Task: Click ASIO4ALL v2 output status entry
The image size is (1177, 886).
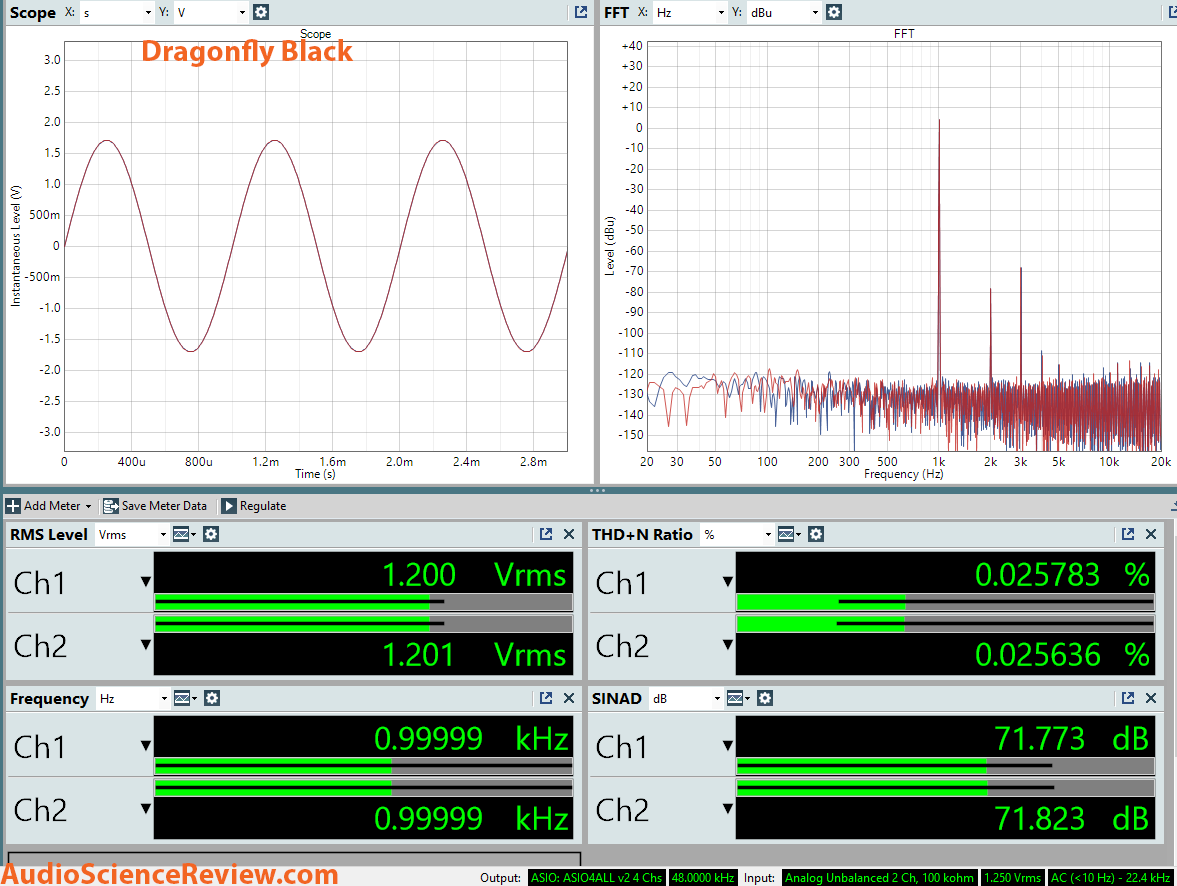Action: [597, 878]
